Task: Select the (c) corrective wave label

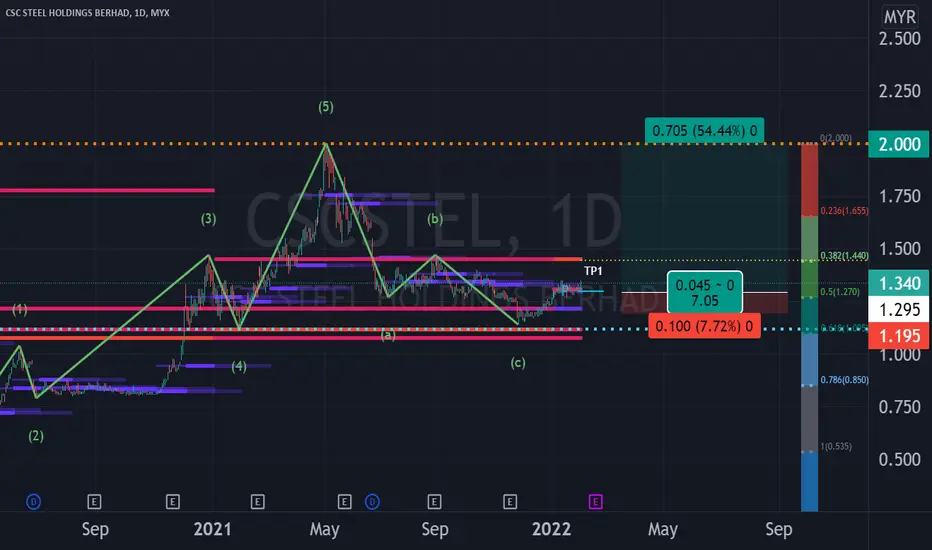Action: click(x=518, y=363)
